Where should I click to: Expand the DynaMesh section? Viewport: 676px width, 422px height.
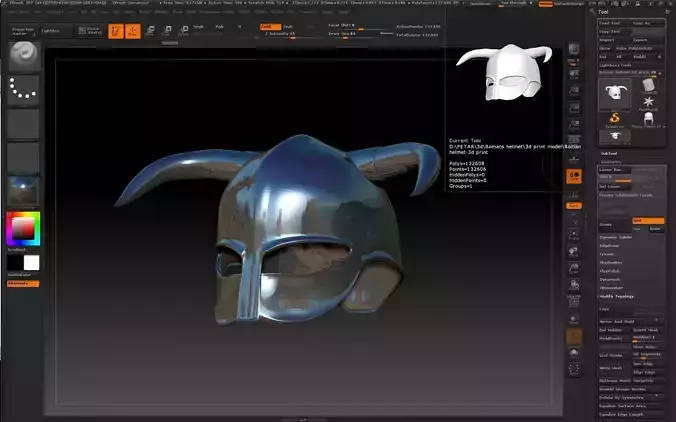[x=610, y=279]
